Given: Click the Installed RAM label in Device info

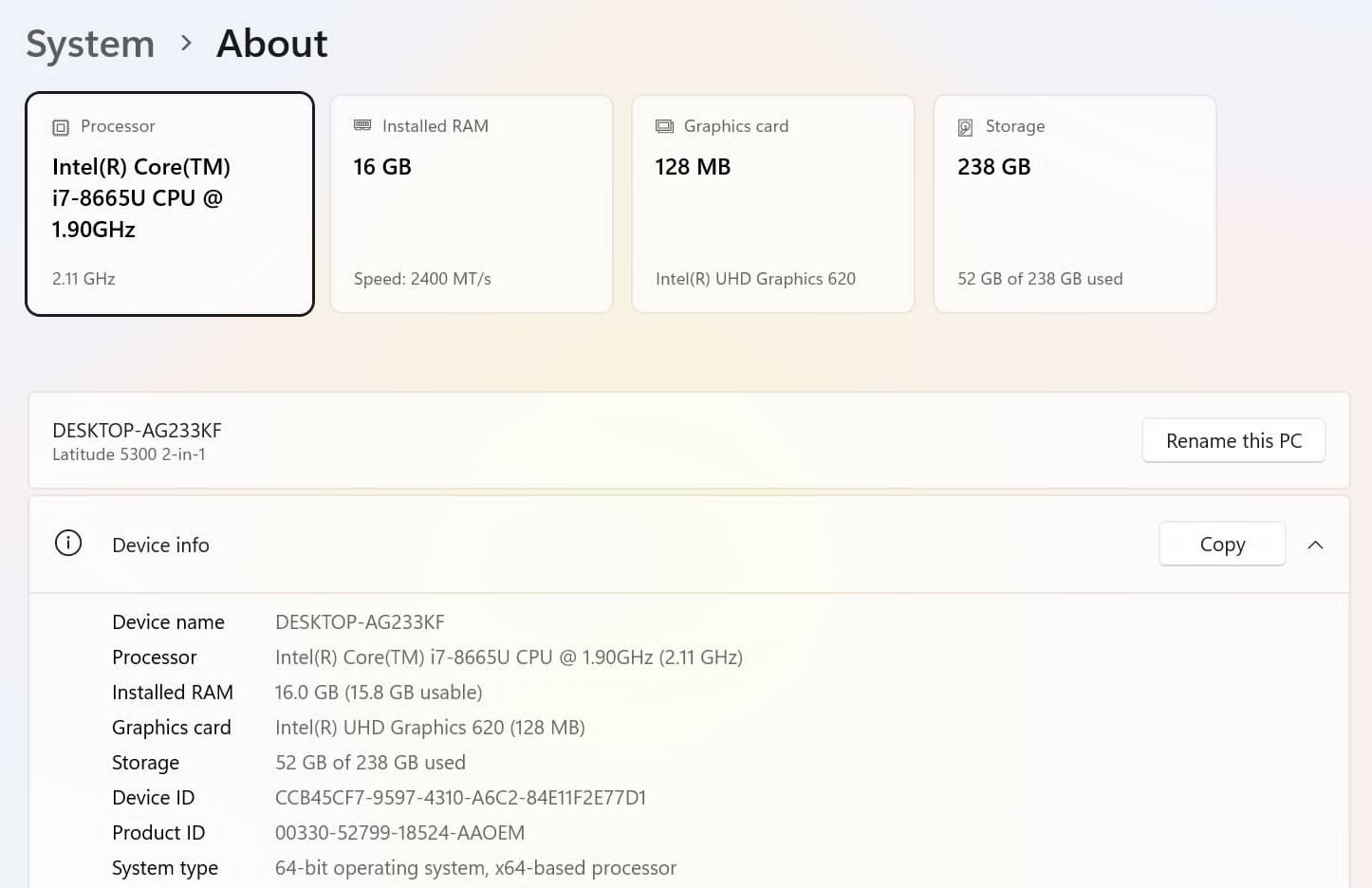Looking at the screenshot, I should 173,693.
